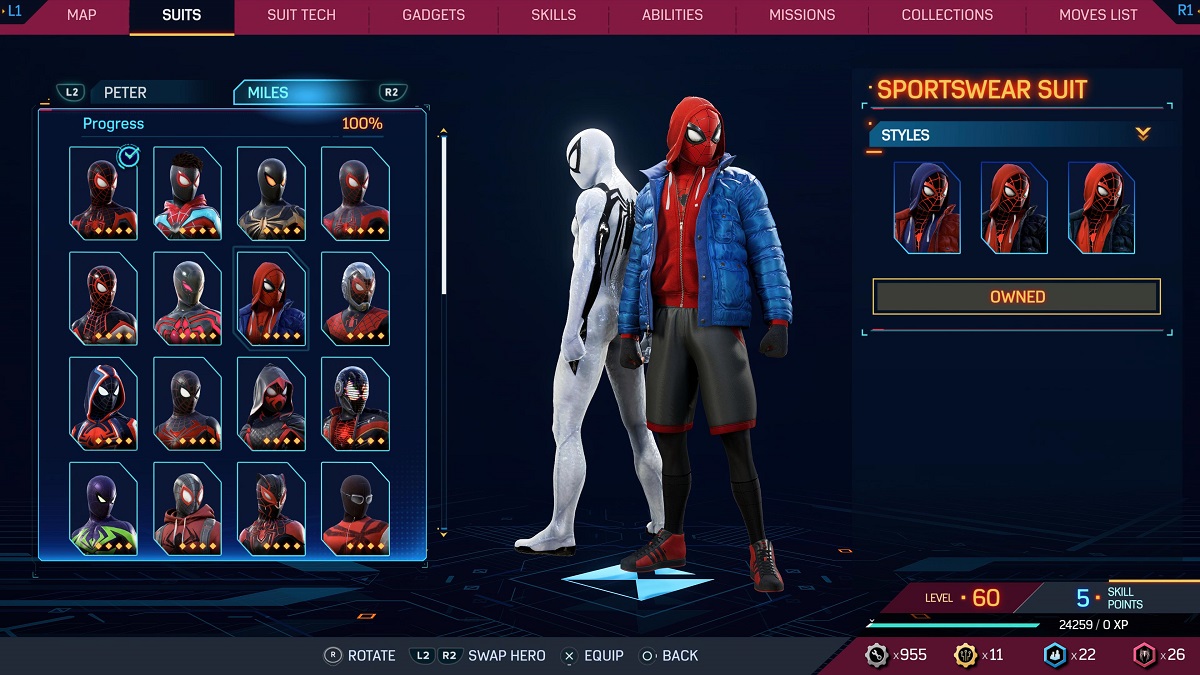The width and height of the screenshot is (1200, 675).
Task: Click the R1 shoulder button icon
Action: click(1186, 10)
